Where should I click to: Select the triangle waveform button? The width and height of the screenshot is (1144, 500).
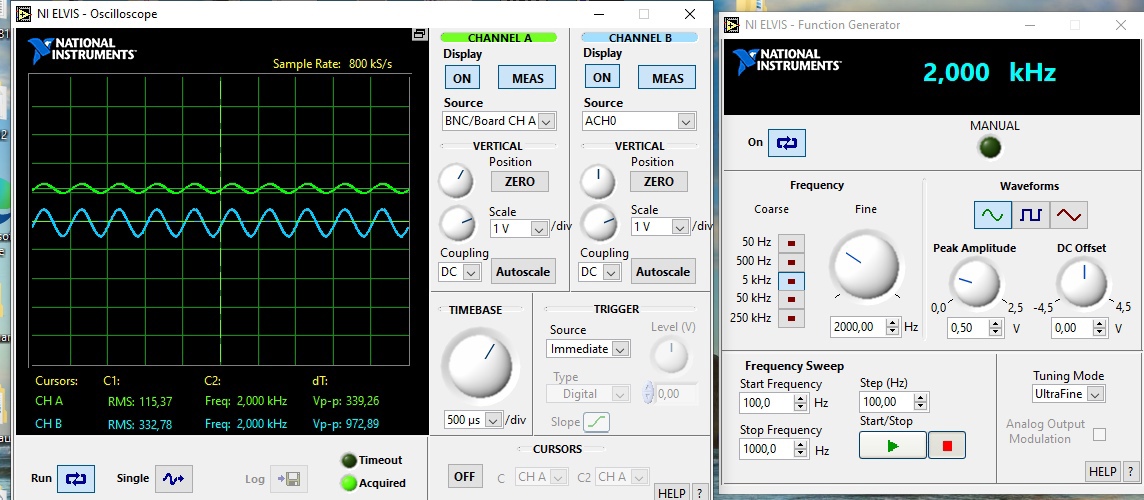click(x=1069, y=215)
